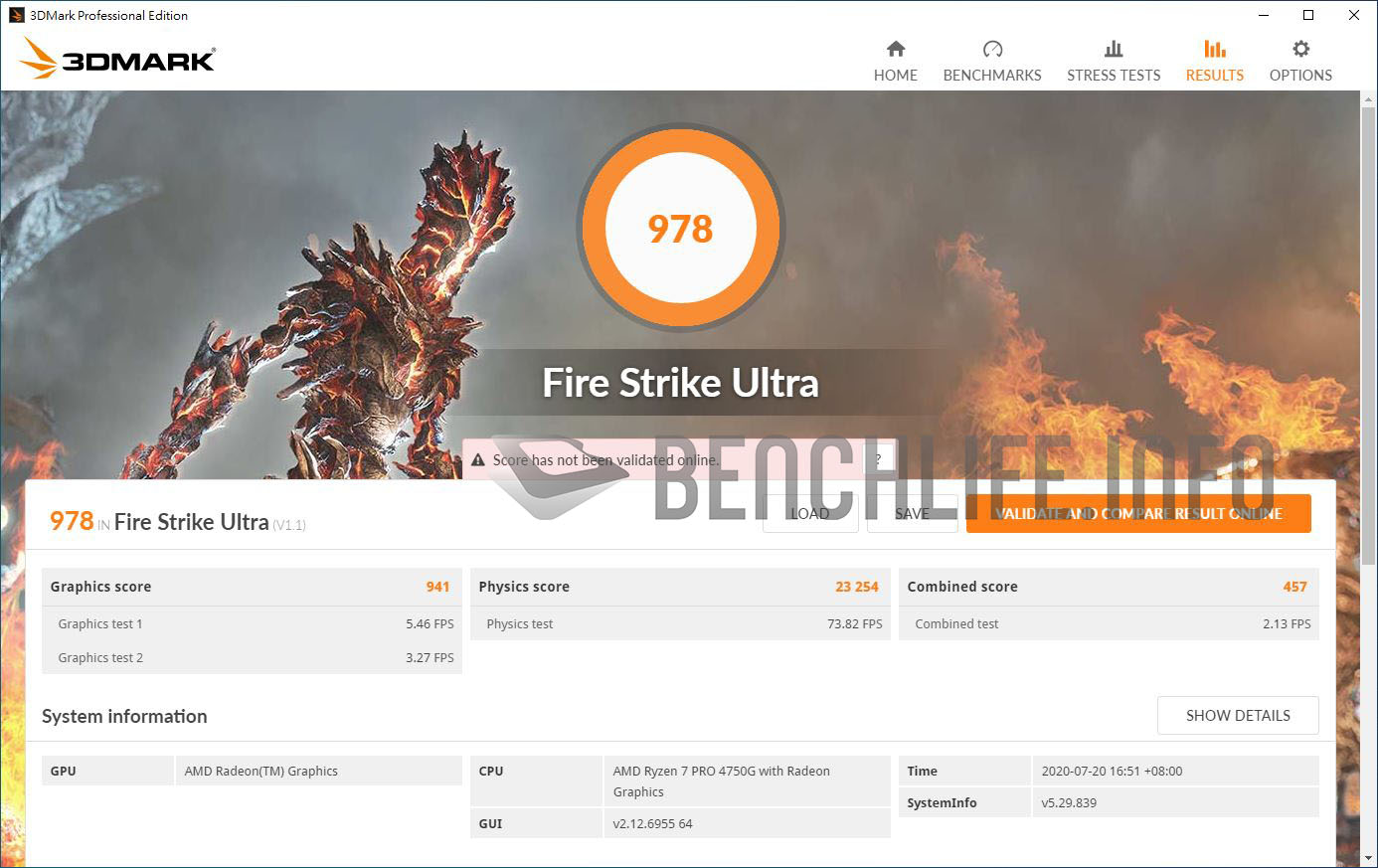
Task: Click the warning triangle in the validation banner
Action: pyautogui.click(x=479, y=459)
